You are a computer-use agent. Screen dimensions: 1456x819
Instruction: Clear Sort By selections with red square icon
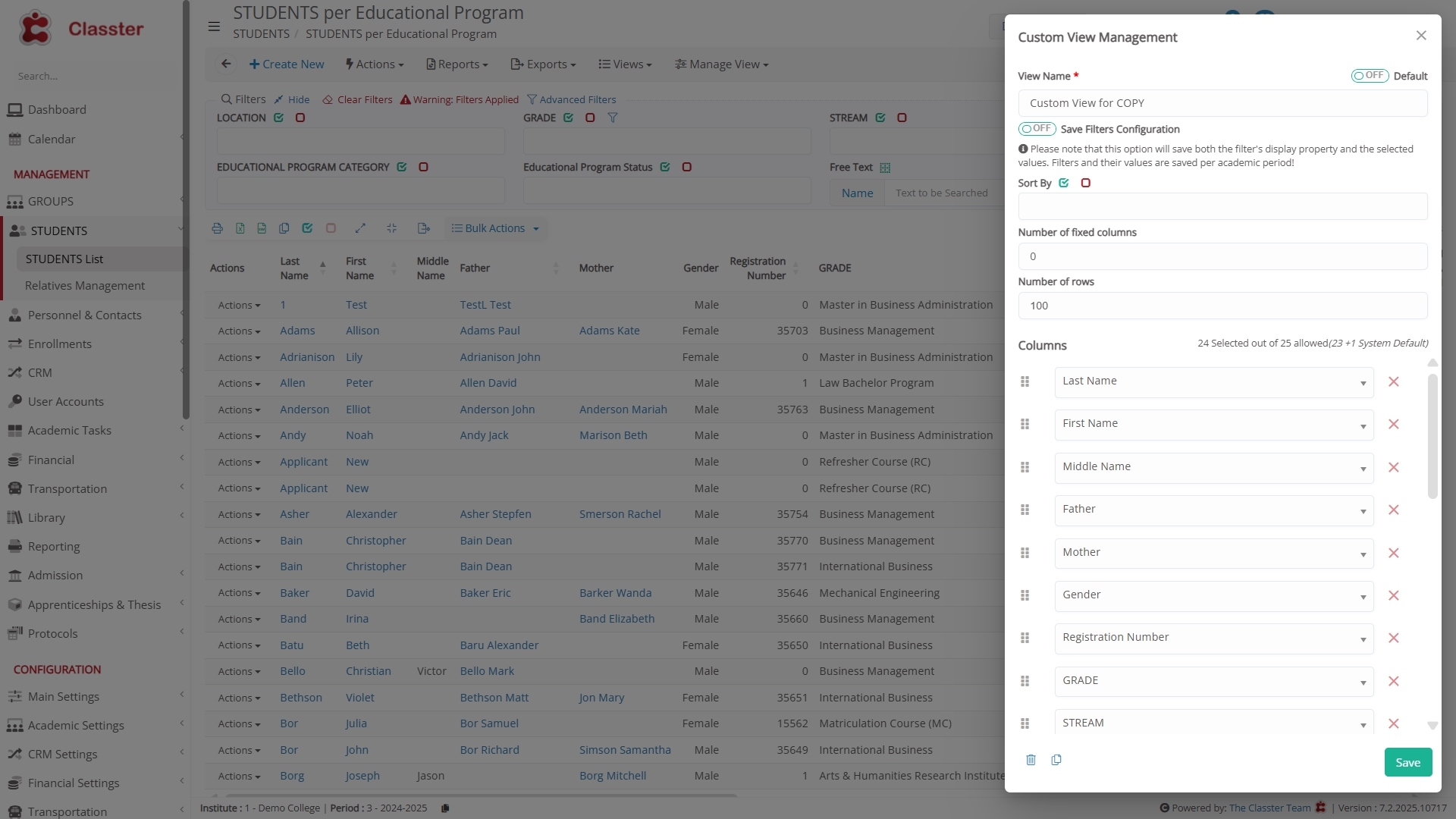coord(1085,183)
